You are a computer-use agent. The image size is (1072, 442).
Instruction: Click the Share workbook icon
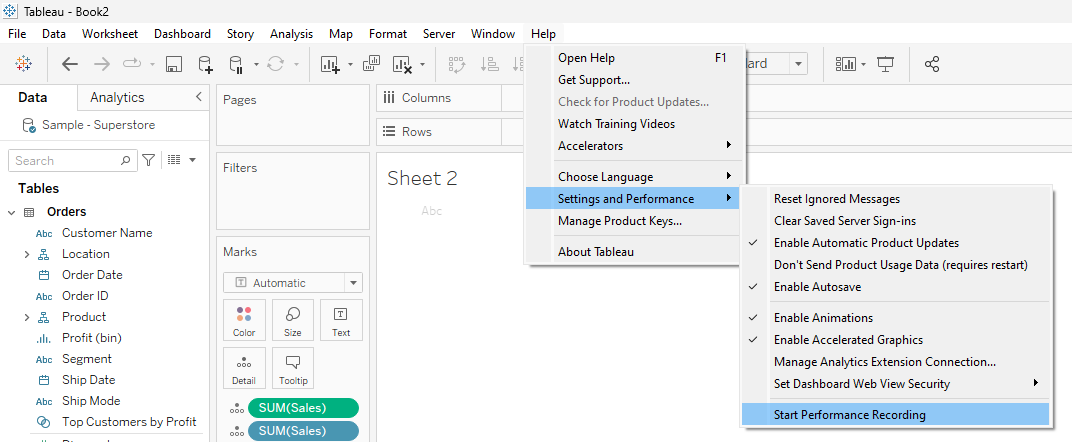[x=932, y=64]
